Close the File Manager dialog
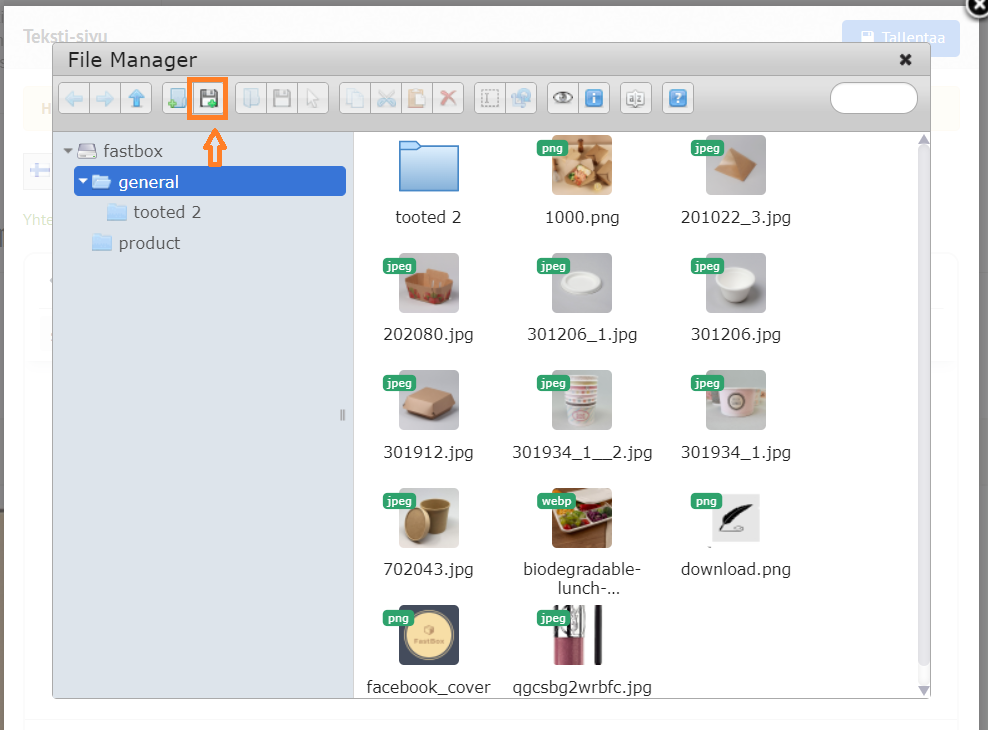Screen dimensions: 988x730 (905, 60)
